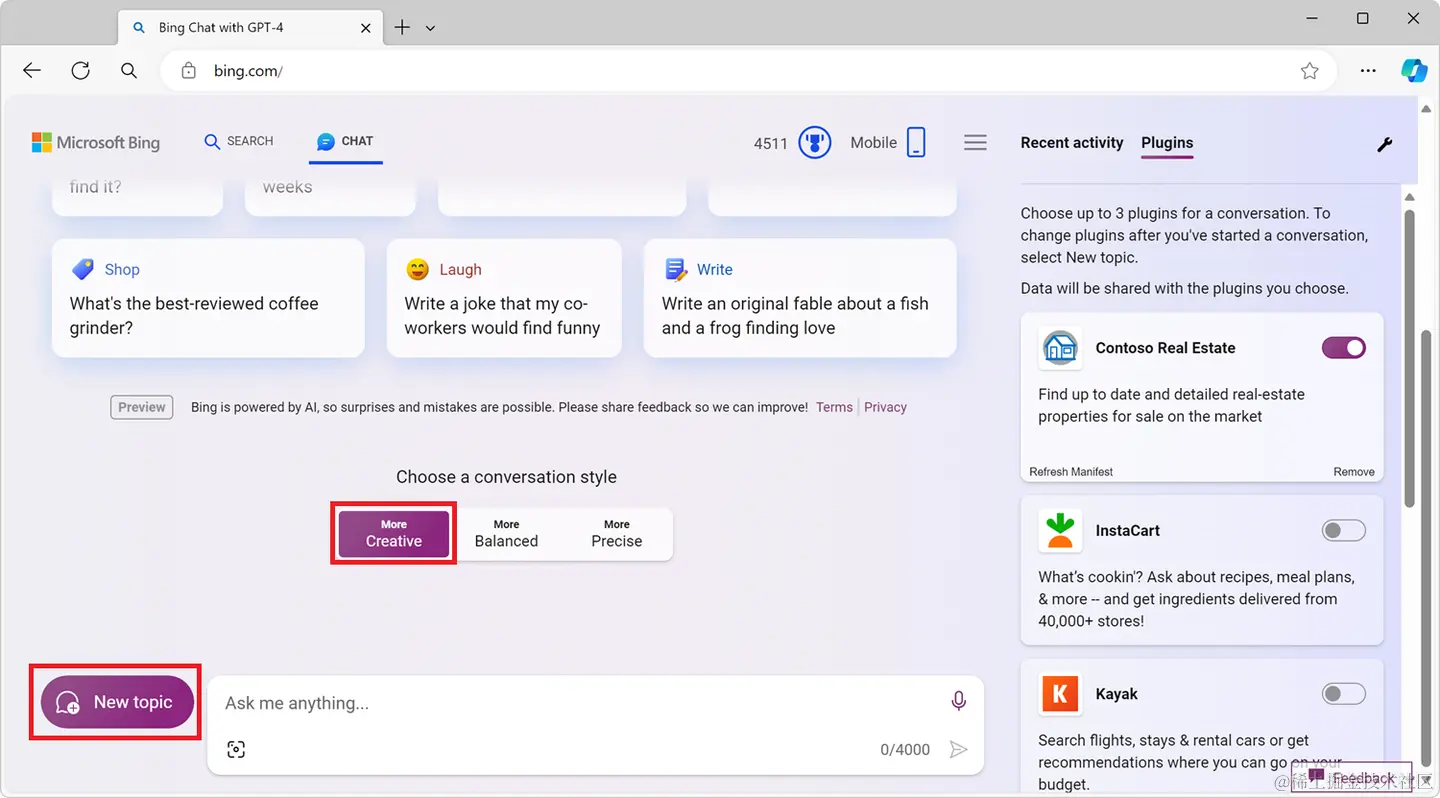Open the Copilot sidebar icon
This screenshot has width=1440, height=798.
click(1414, 71)
